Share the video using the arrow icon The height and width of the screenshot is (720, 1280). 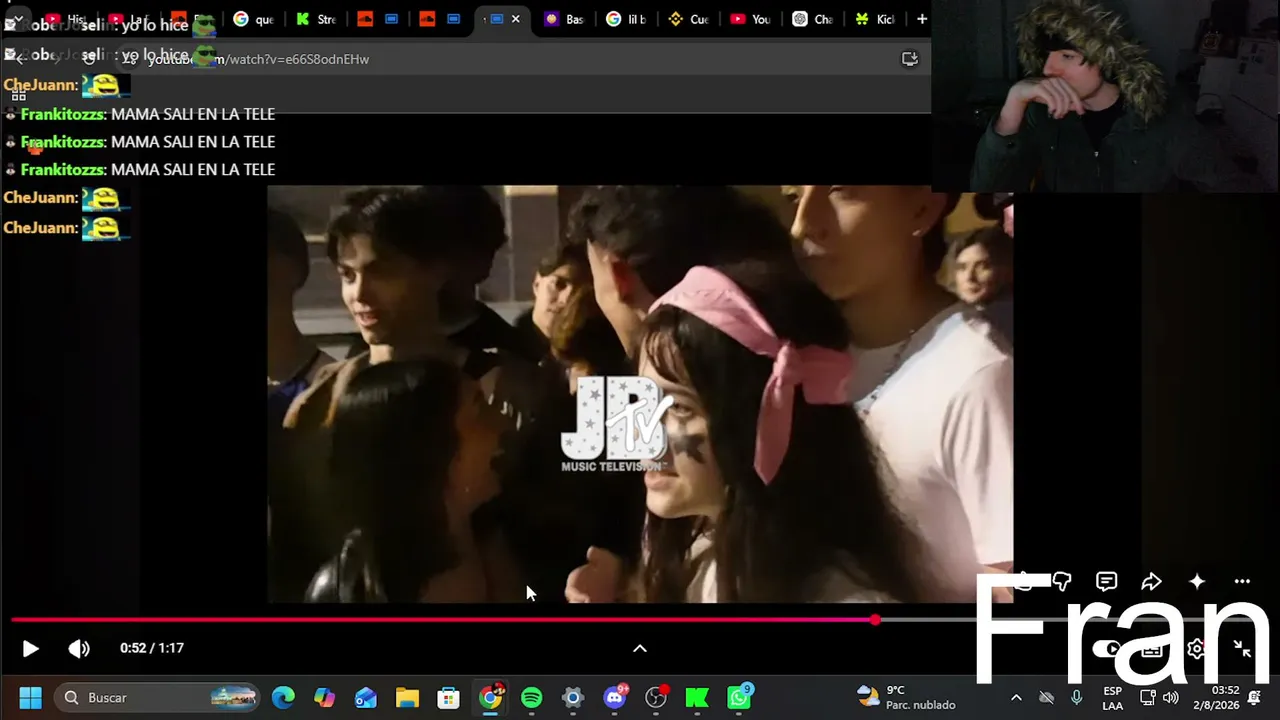click(1151, 581)
